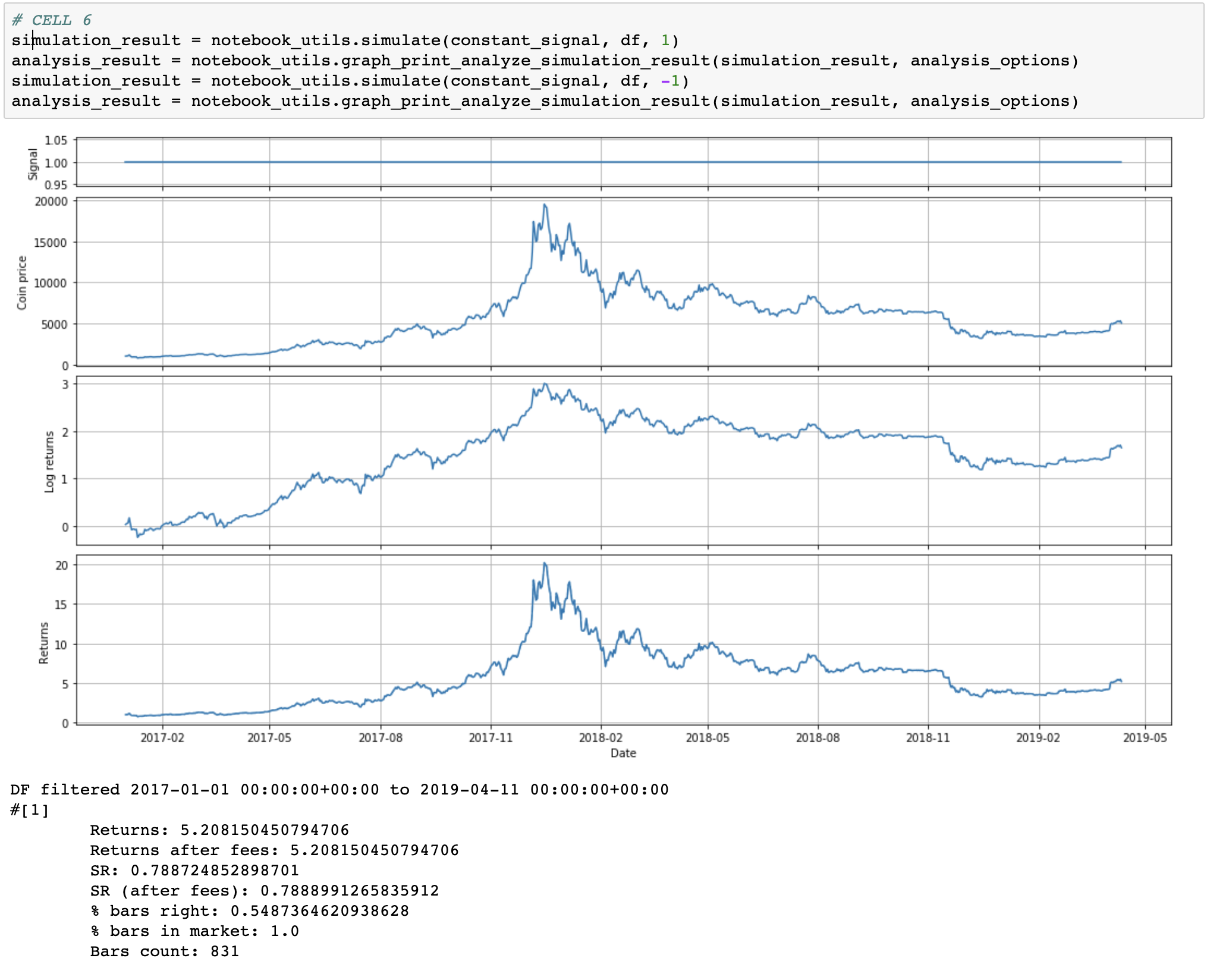The width and height of the screenshot is (1207, 980).
Task: Click the 'DF filtered' output text line
Action: pos(339,790)
